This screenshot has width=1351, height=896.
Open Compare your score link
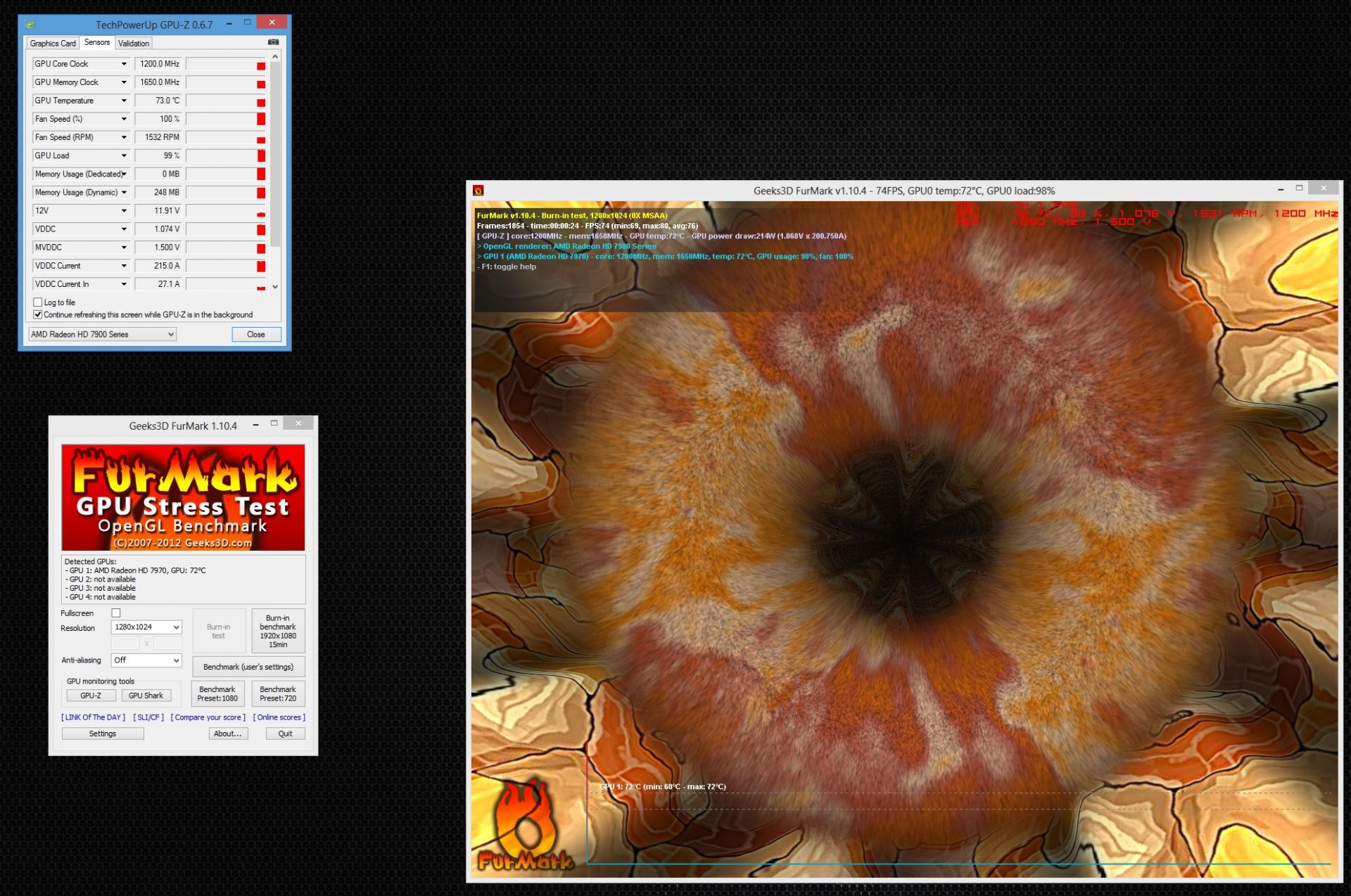[x=208, y=718]
